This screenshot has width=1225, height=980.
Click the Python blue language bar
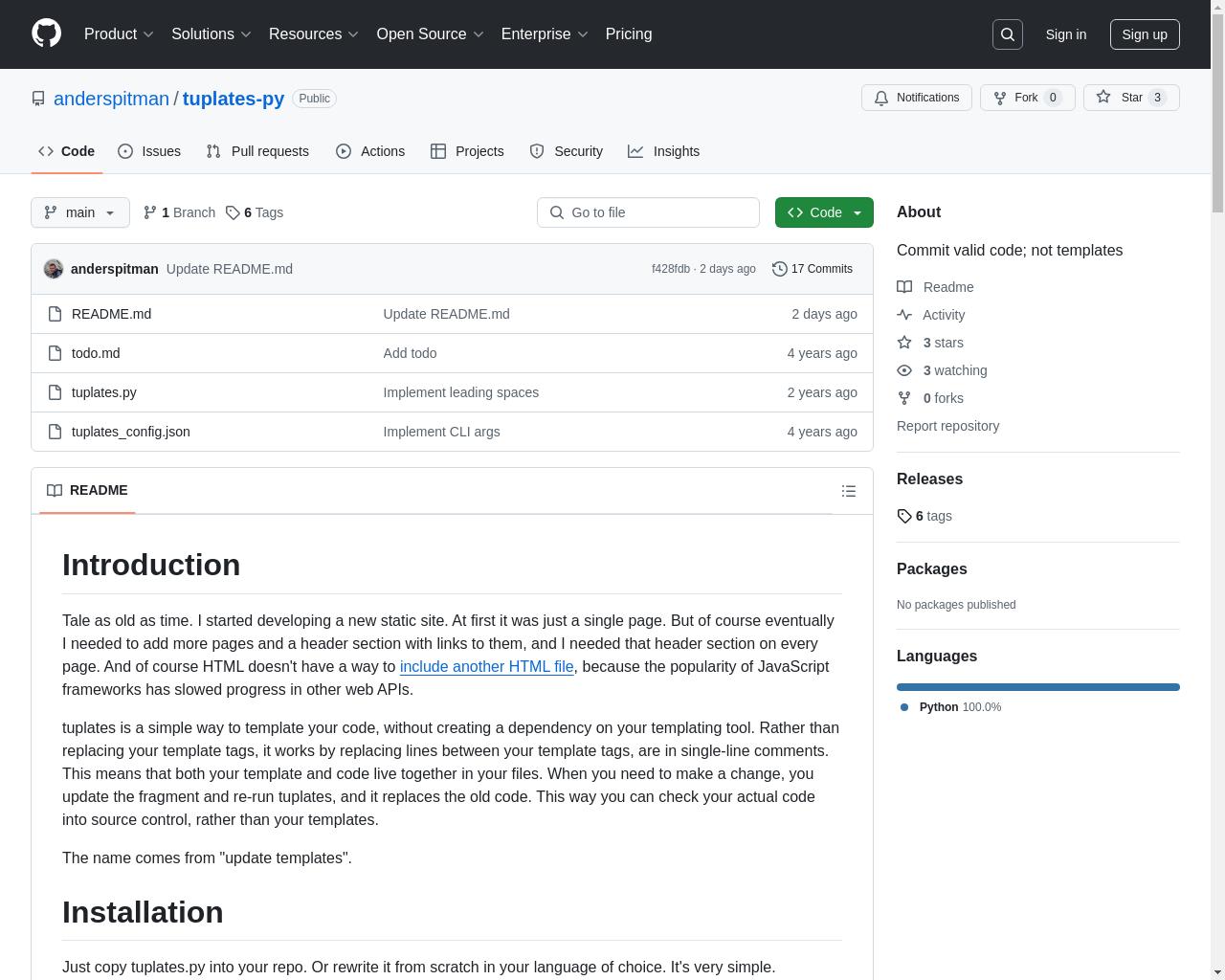(x=1038, y=687)
